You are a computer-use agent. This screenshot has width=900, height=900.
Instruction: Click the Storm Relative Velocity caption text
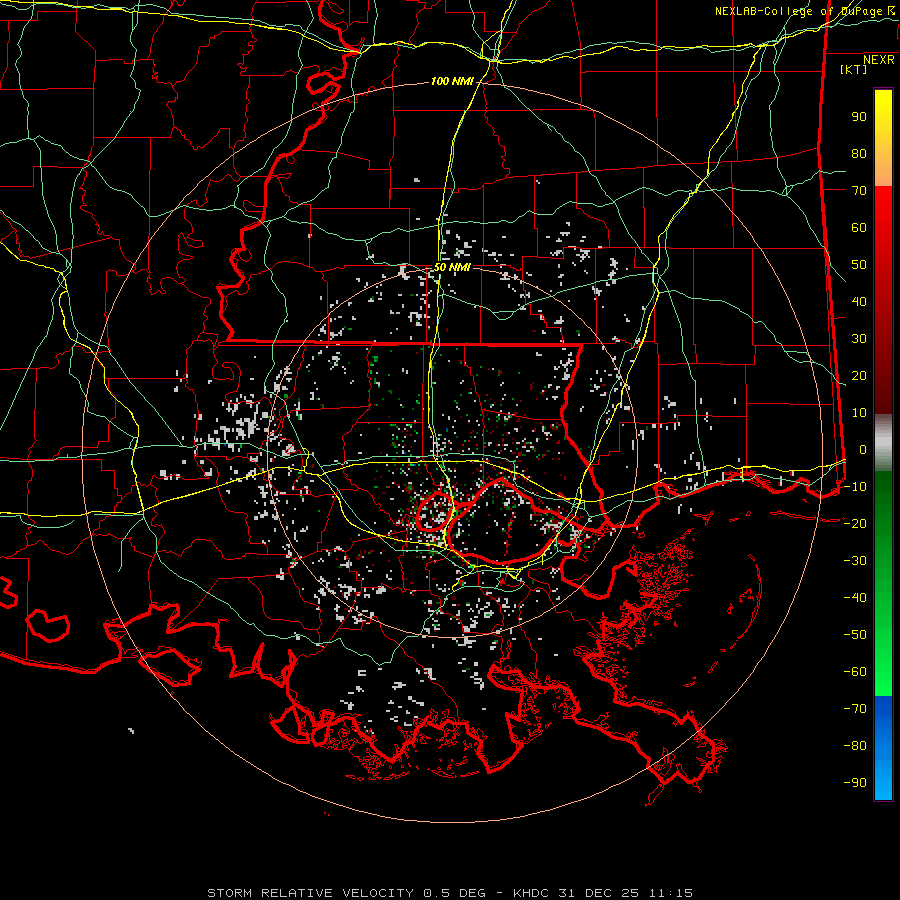[450, 893]
